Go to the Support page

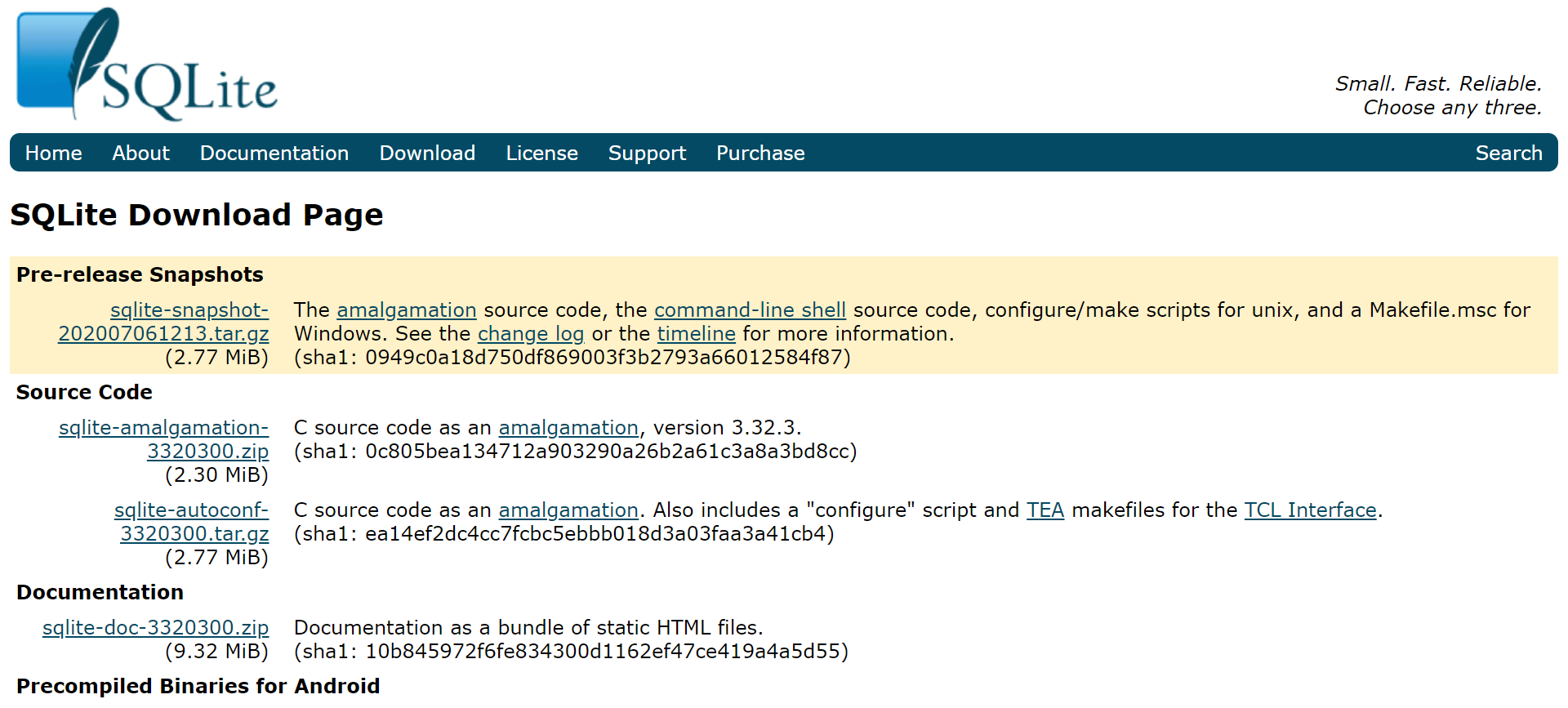(x=647, y=153)
